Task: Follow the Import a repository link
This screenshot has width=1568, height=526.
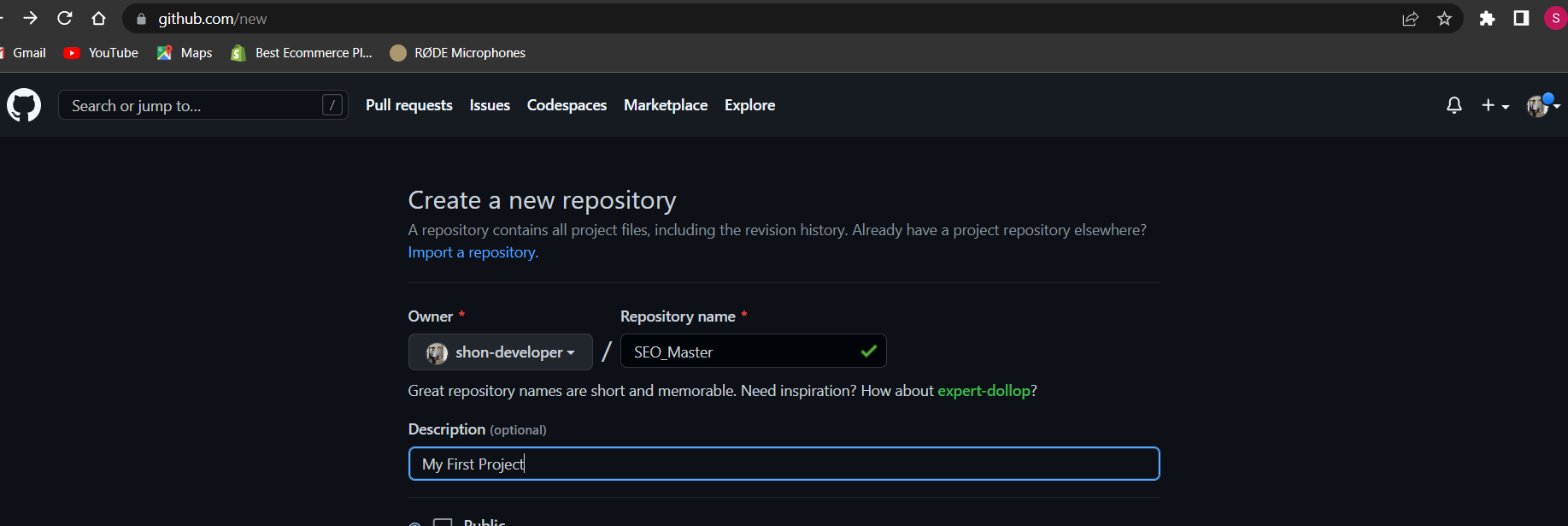Action: click(473, 252)
